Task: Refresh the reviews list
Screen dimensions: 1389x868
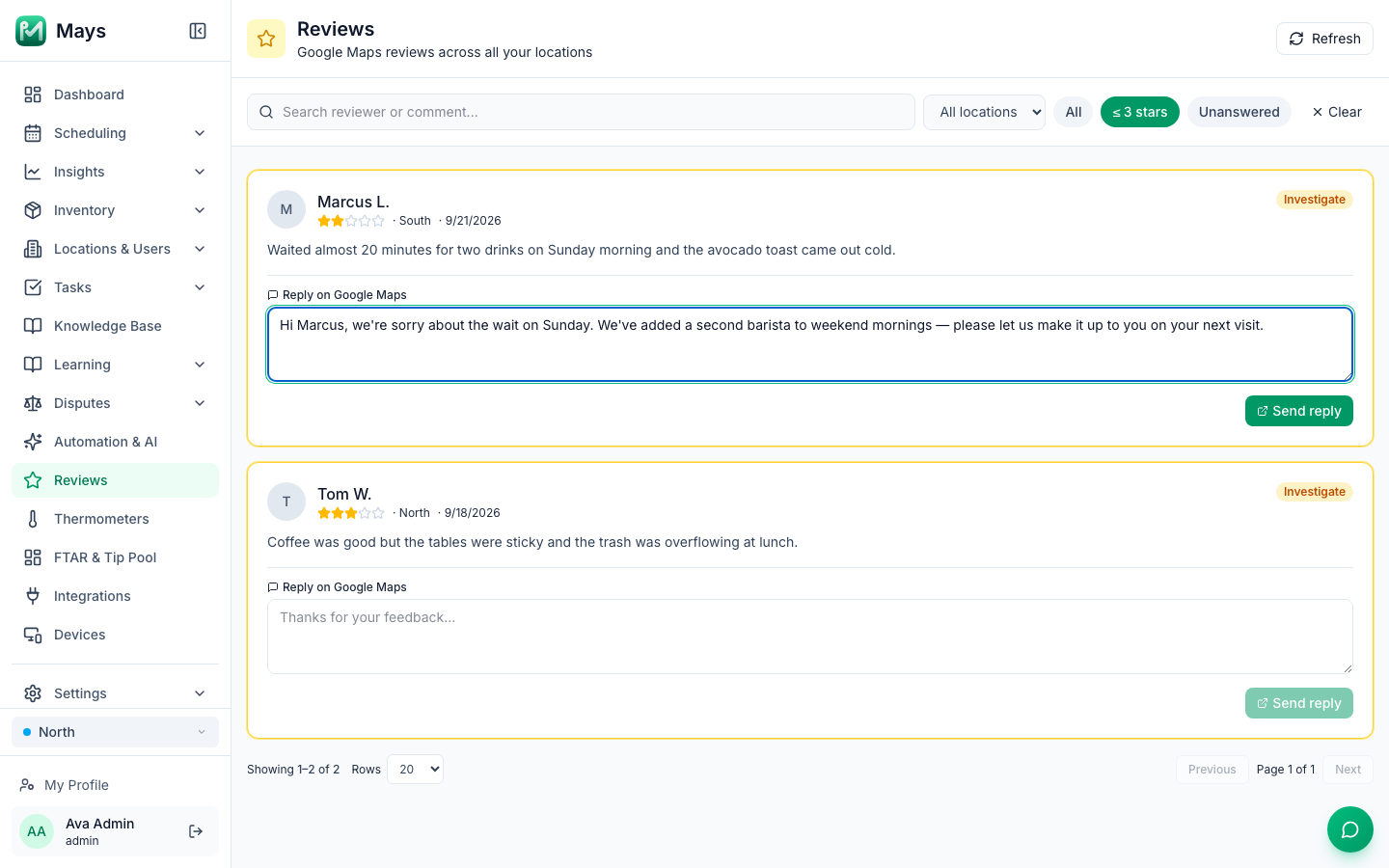Action: pos(1324,39)
